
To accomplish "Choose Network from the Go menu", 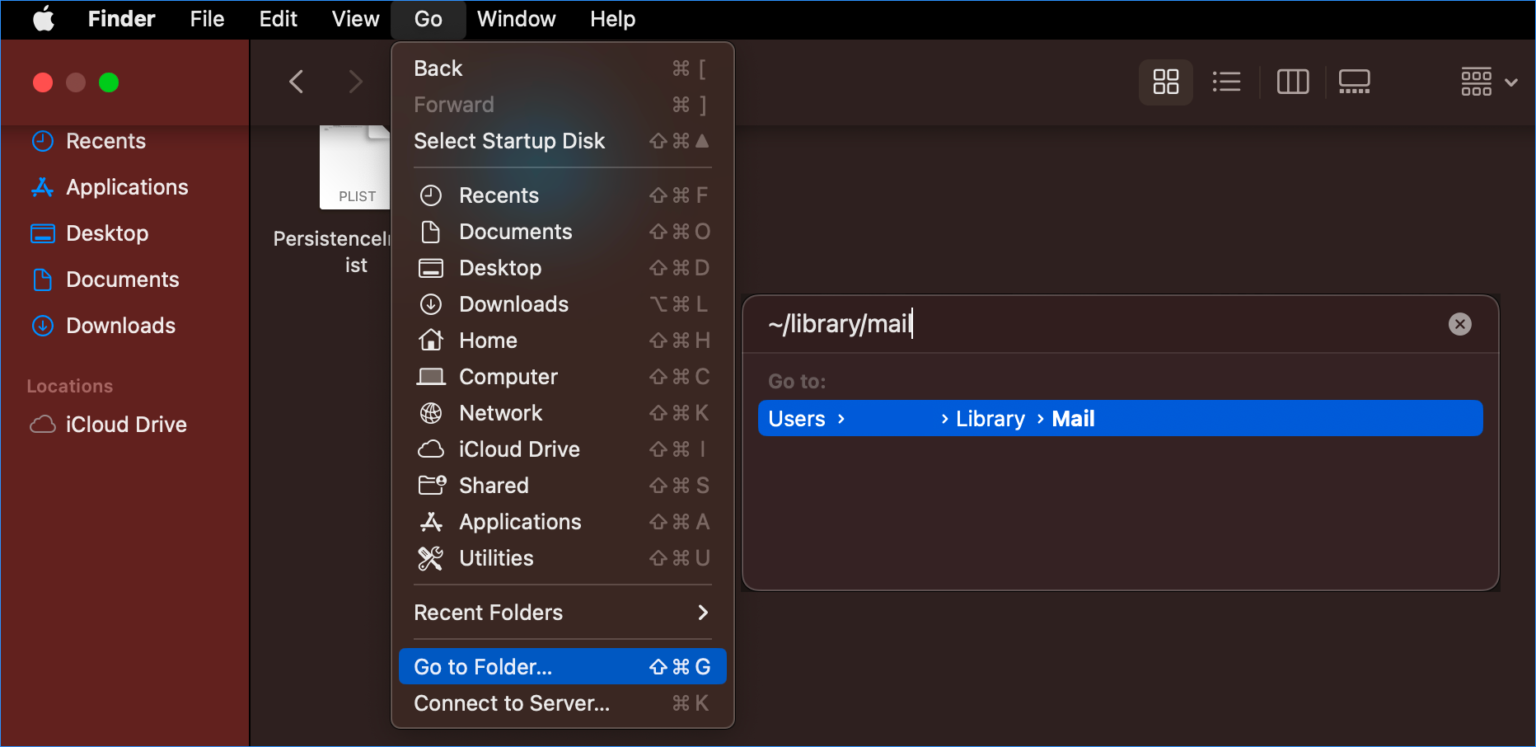I will (x=500, y=412).
